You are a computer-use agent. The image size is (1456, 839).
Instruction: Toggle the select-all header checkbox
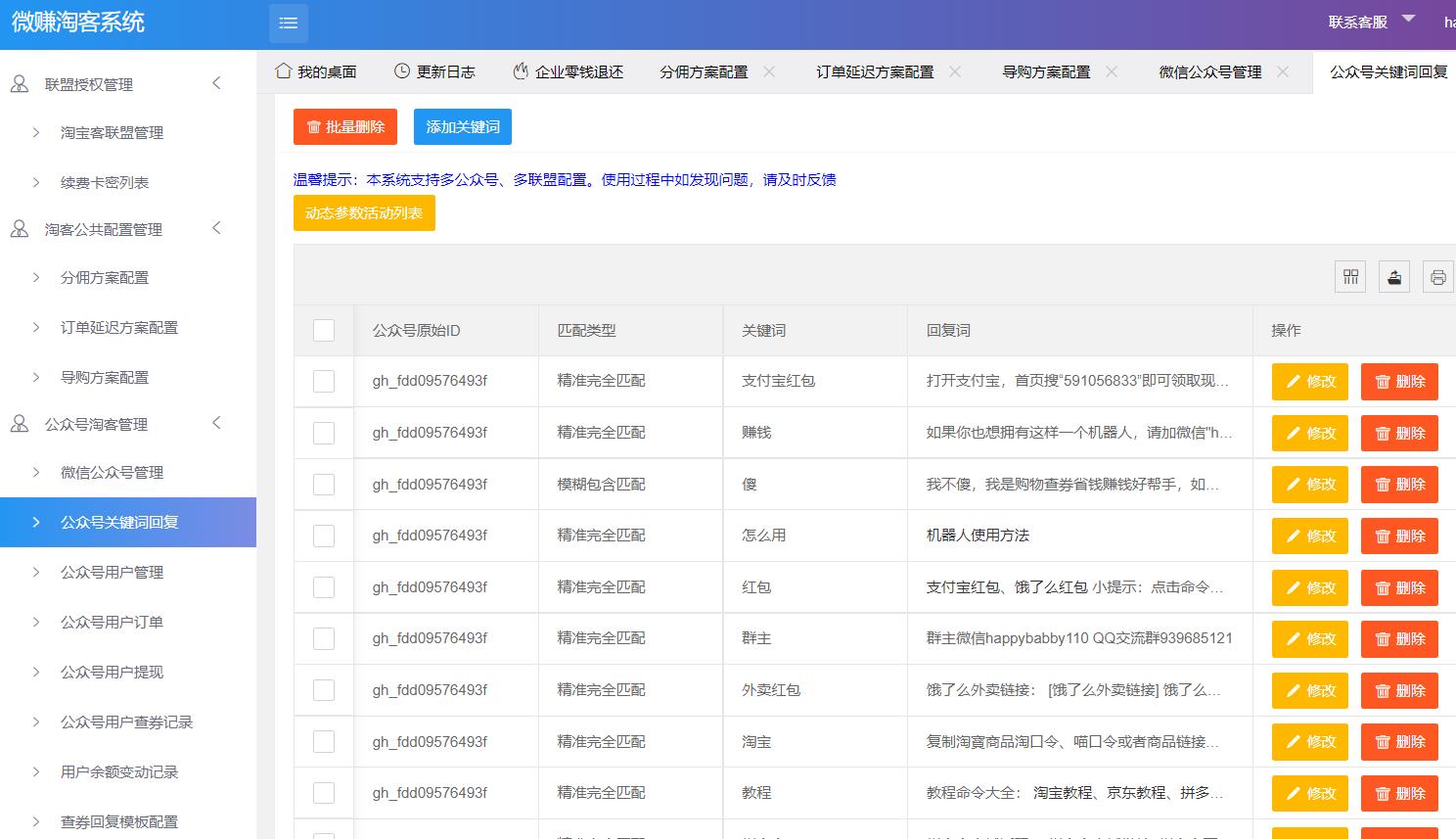324,330
